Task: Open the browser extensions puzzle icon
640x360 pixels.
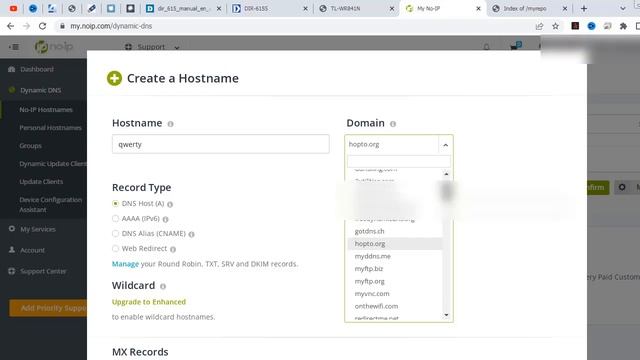Action: [623, 26]
